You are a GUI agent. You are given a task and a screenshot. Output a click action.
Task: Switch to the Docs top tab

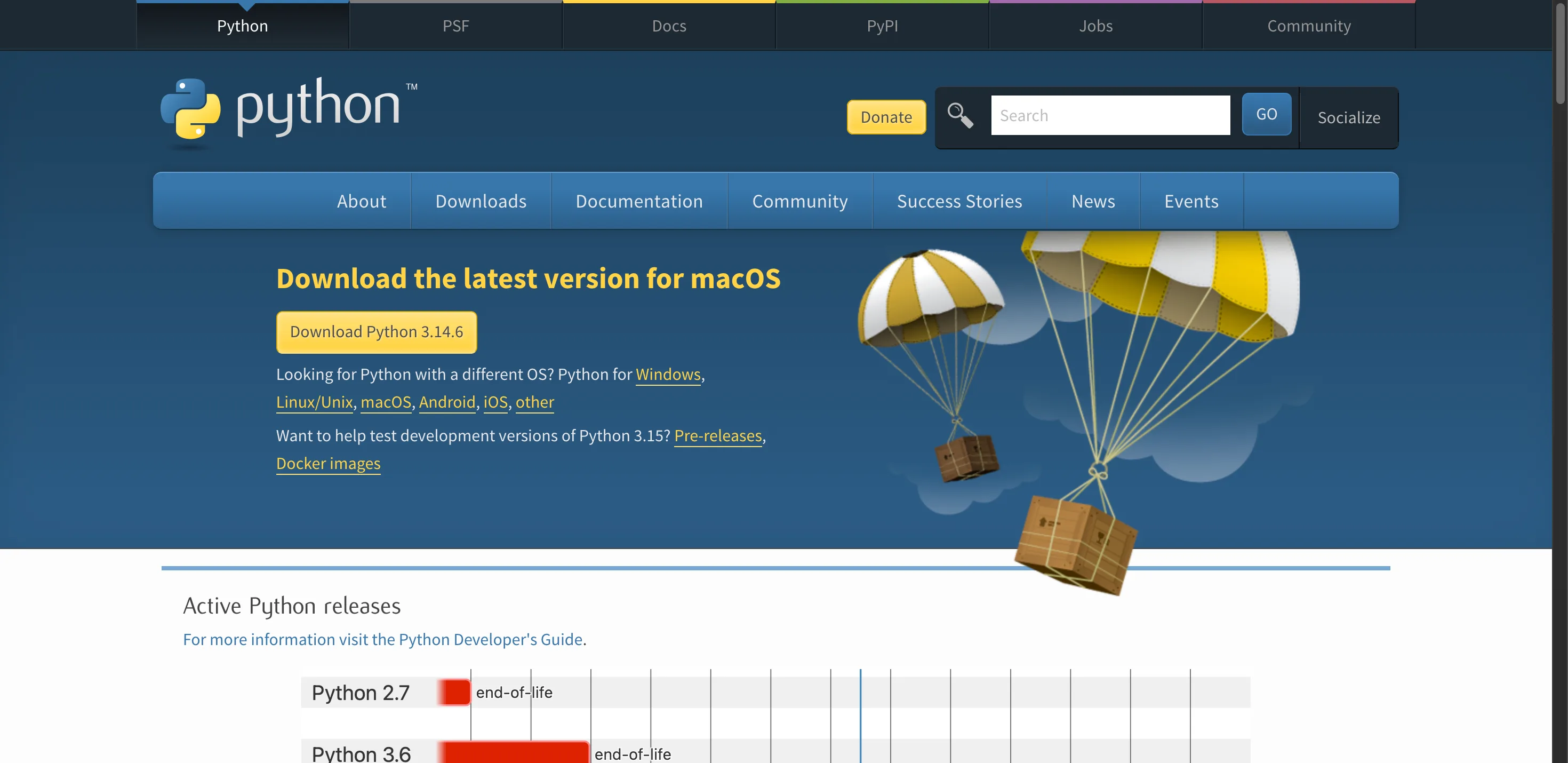pyautogui.click(x=669, y=26)
